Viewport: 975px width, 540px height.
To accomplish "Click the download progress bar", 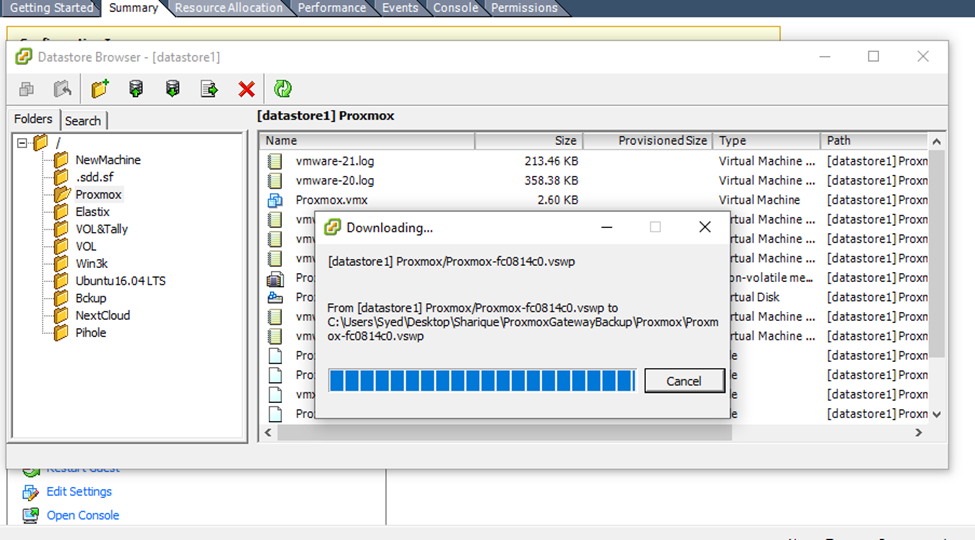I will [x=481, y=381].
